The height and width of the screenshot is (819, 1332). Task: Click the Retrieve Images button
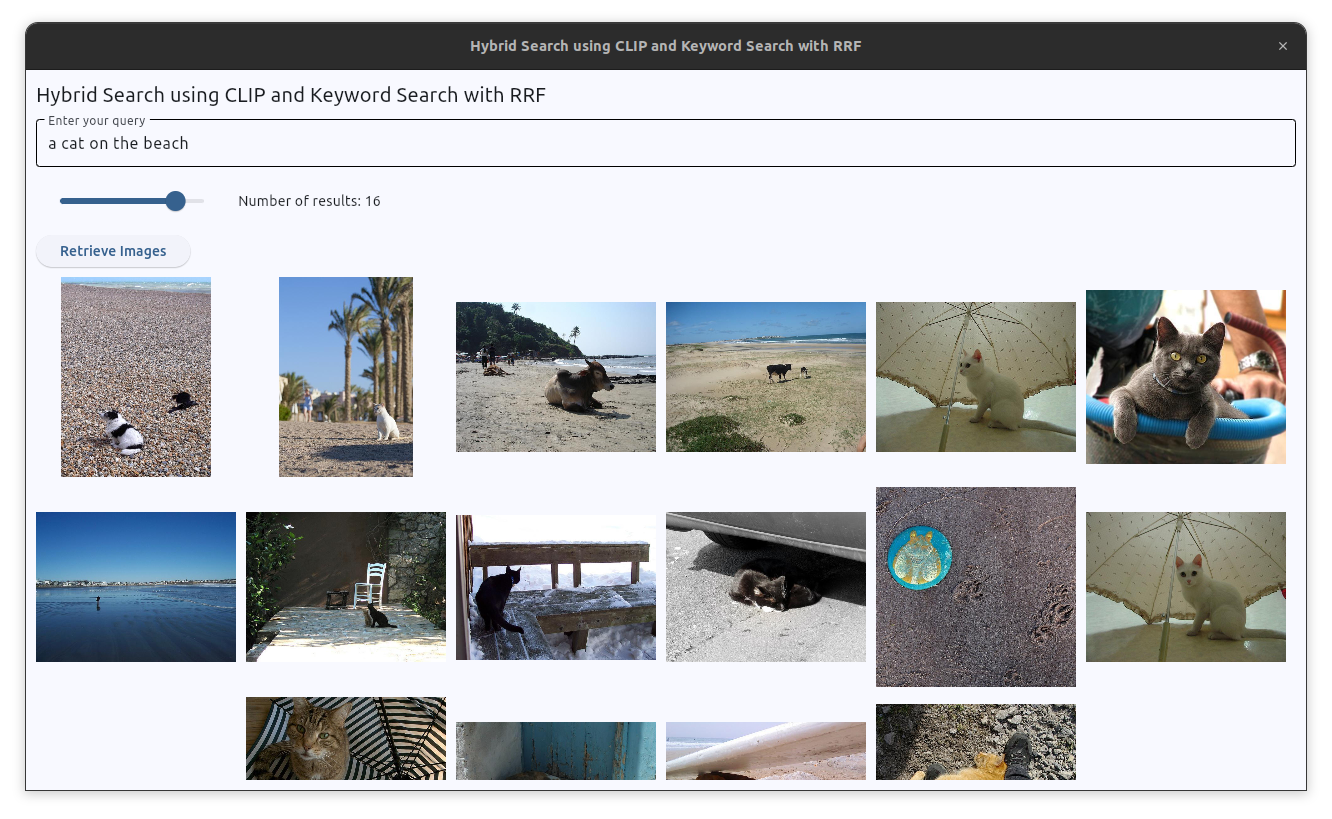113,251
